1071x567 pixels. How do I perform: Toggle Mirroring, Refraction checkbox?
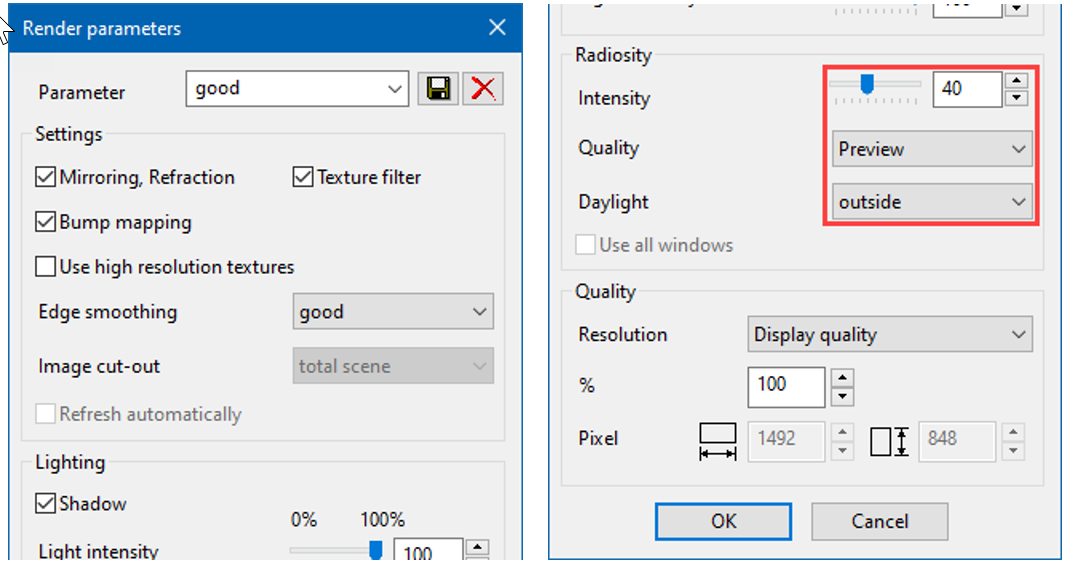coord(45,178)
